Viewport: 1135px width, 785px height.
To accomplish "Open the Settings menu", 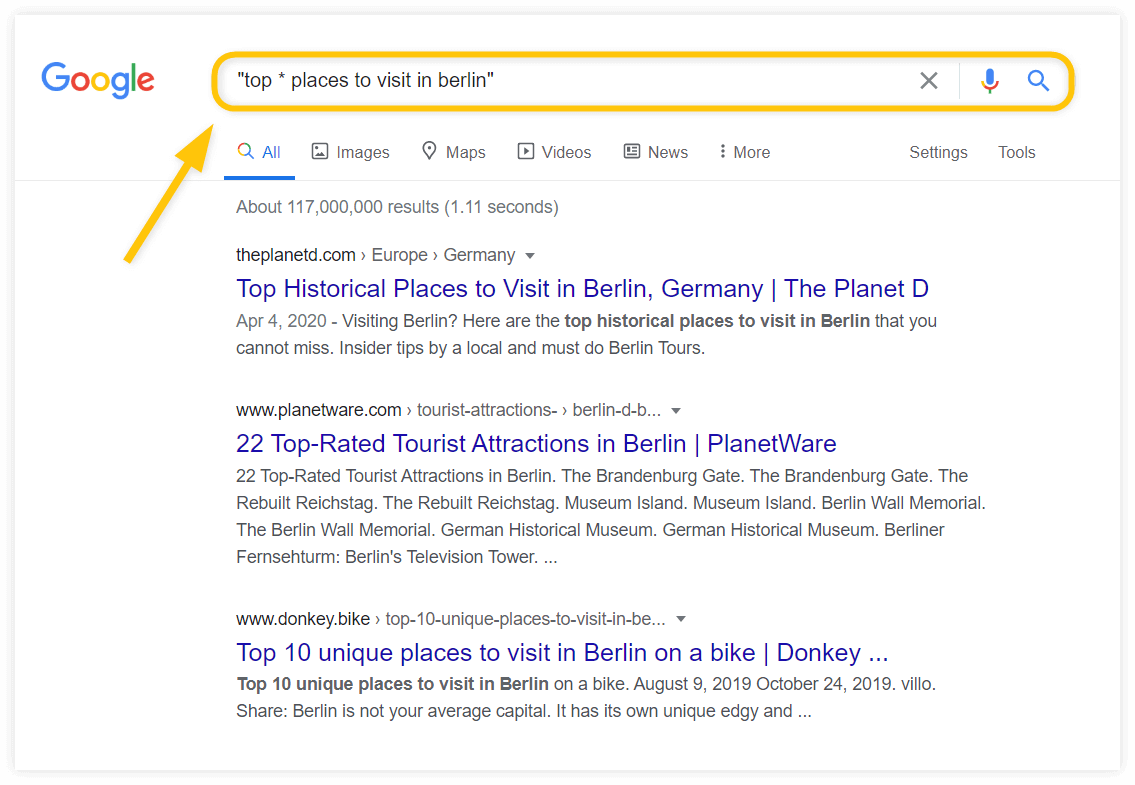I will point(938,152).
